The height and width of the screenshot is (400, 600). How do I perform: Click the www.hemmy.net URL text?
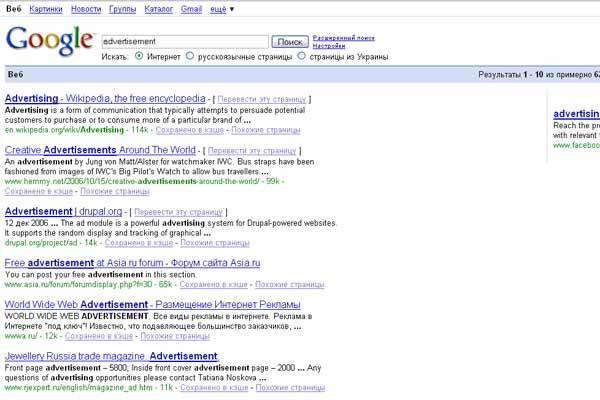(x=132, y=181)
